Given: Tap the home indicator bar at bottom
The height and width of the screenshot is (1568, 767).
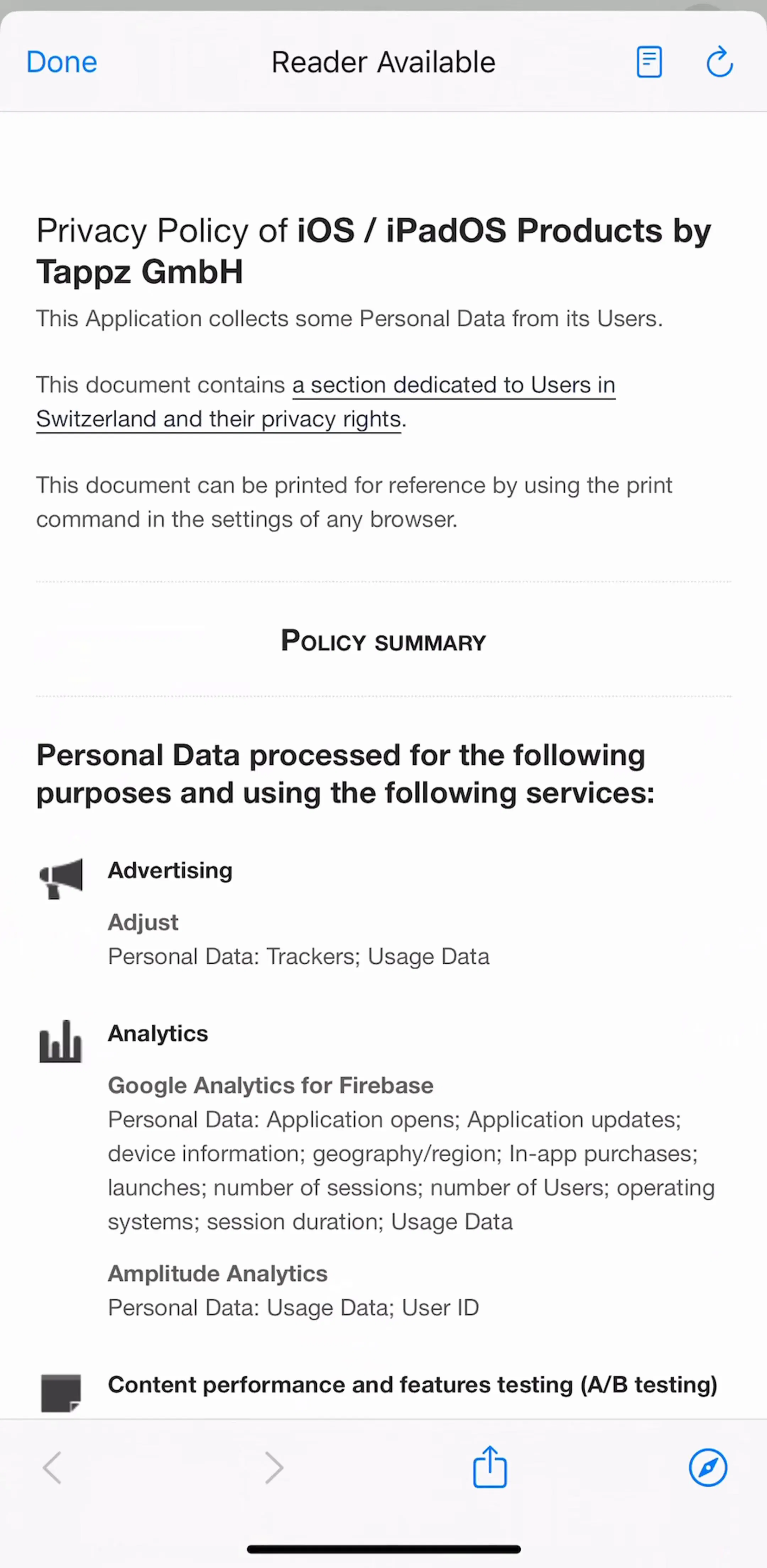Looking at the screenshot, I should 383,1548.
